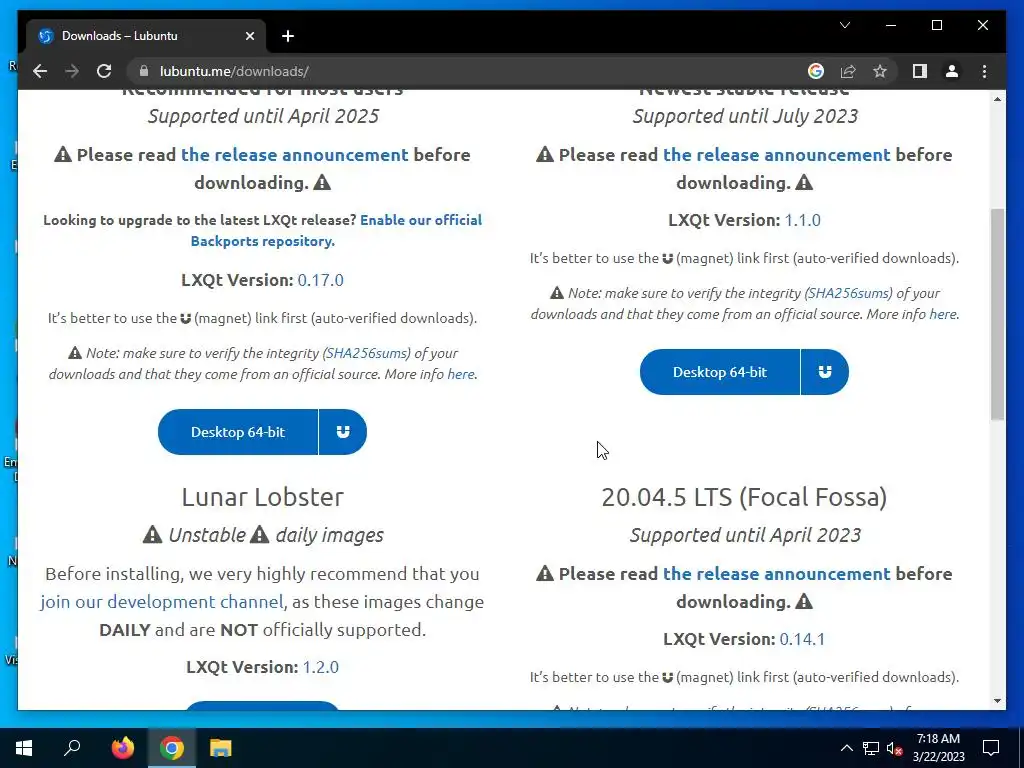The height and width of the screenshot is (768, 1024).
Task: Open the tab search chevron
Action: pos(844,25)
